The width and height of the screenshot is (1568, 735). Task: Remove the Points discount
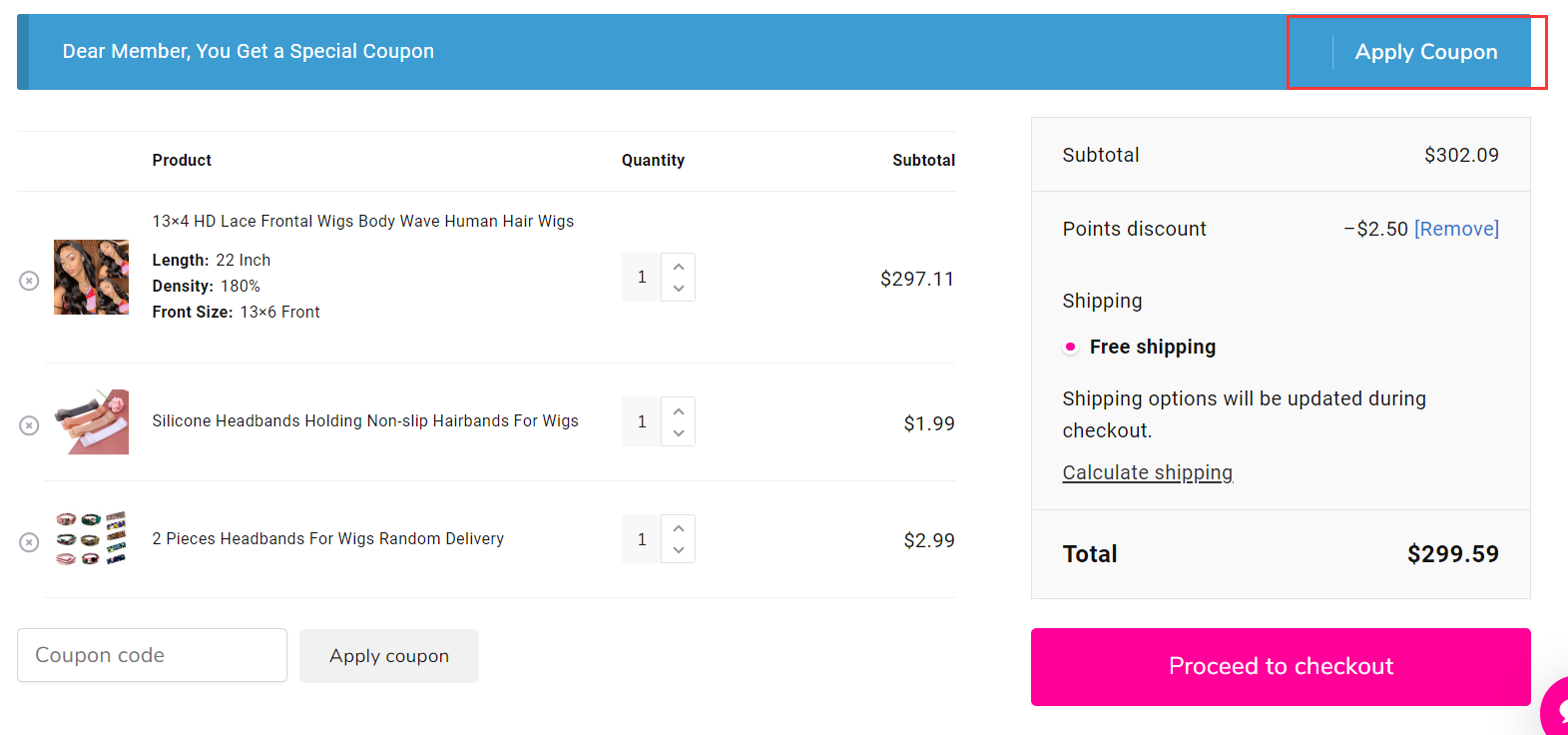point(1456,229)
